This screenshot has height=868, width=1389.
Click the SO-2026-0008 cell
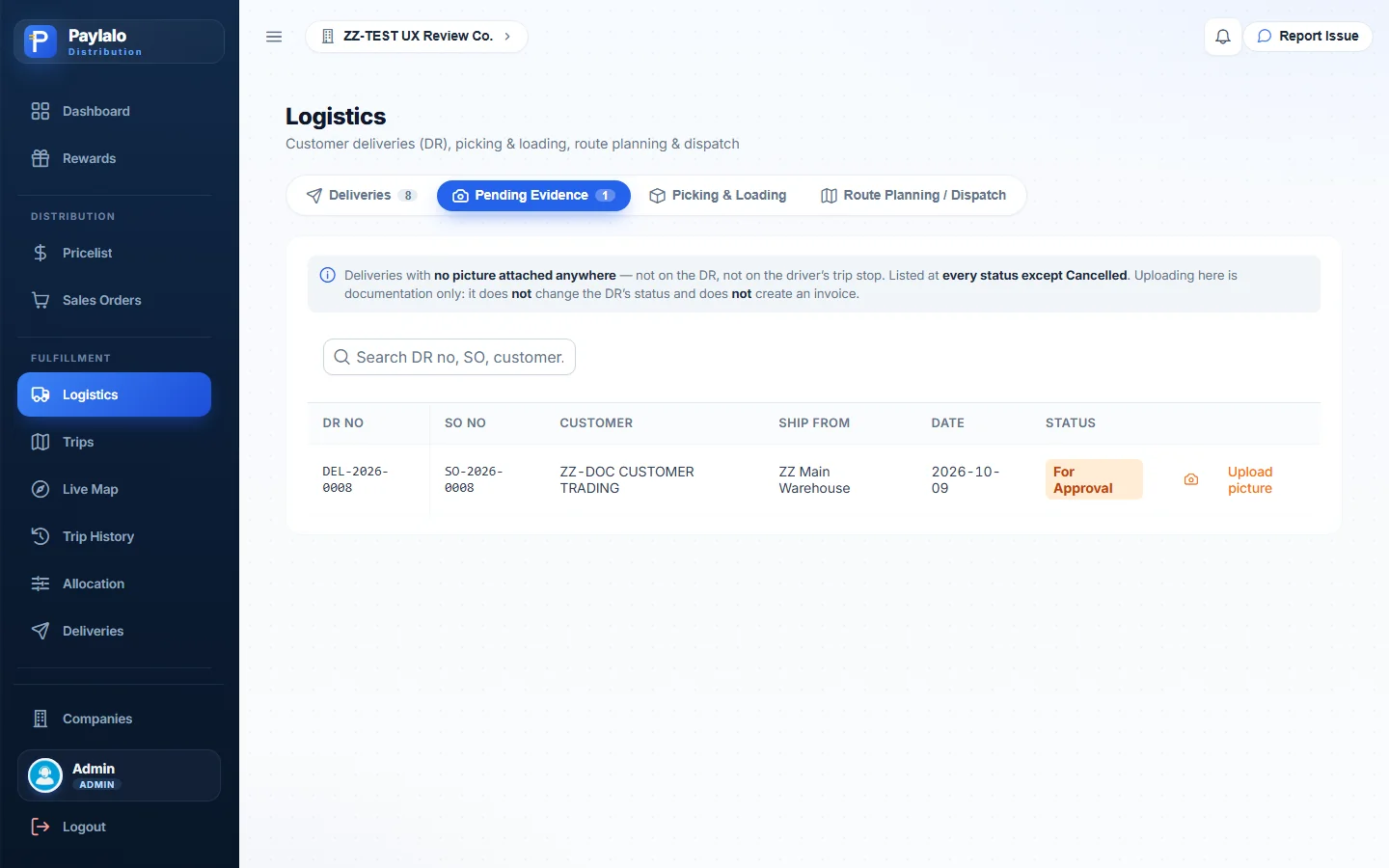click(x=474, y=479)
